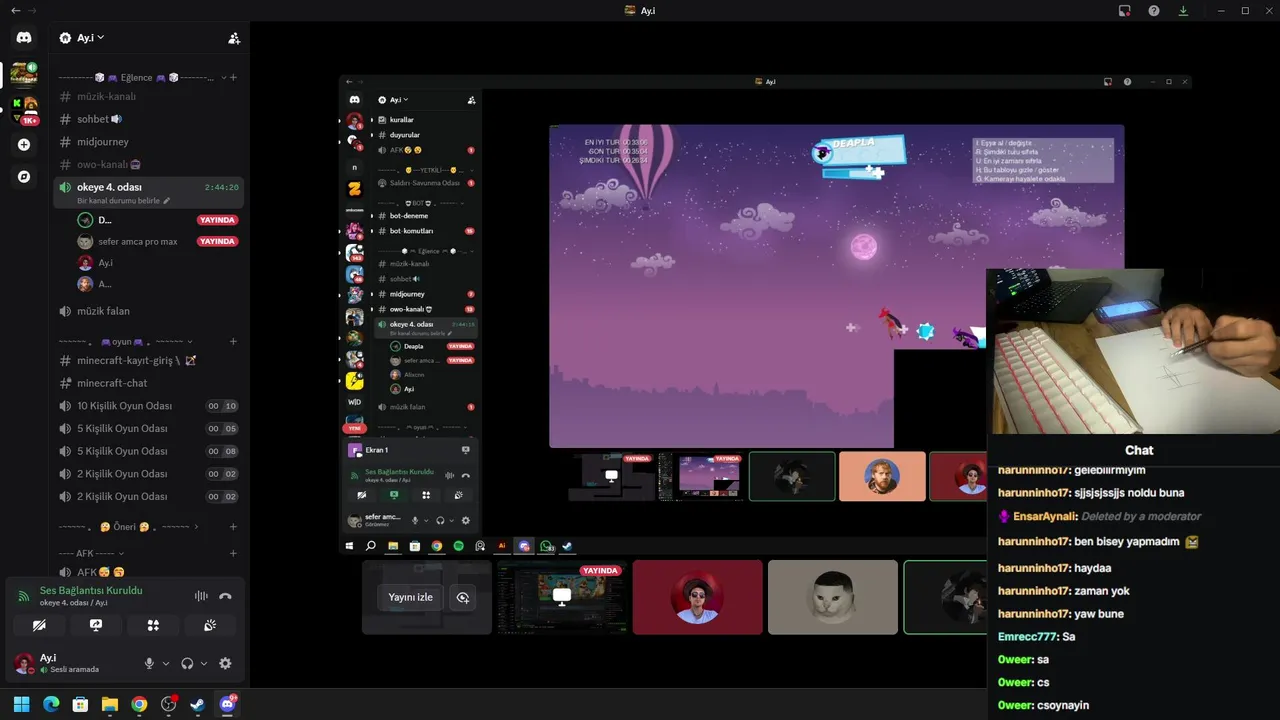Open Steam from taskbar
Screen dimensions: 1280x720
tap(198, 704)
